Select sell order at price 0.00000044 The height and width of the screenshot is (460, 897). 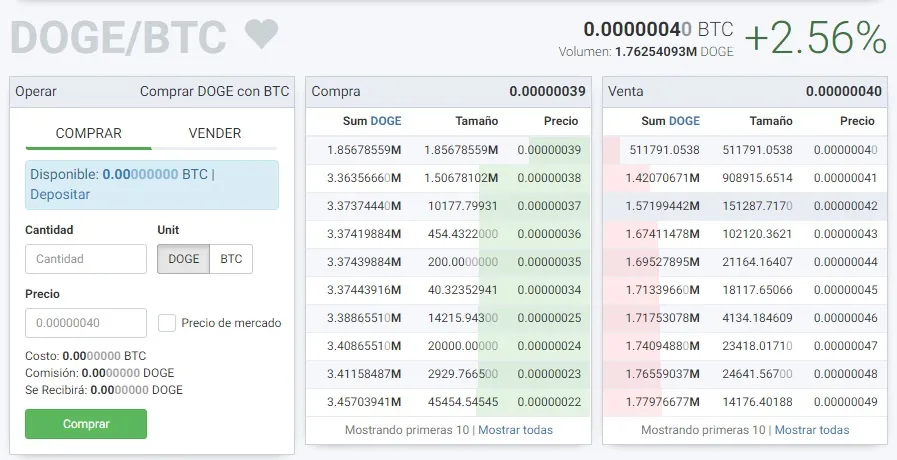[x=745, y=262]
